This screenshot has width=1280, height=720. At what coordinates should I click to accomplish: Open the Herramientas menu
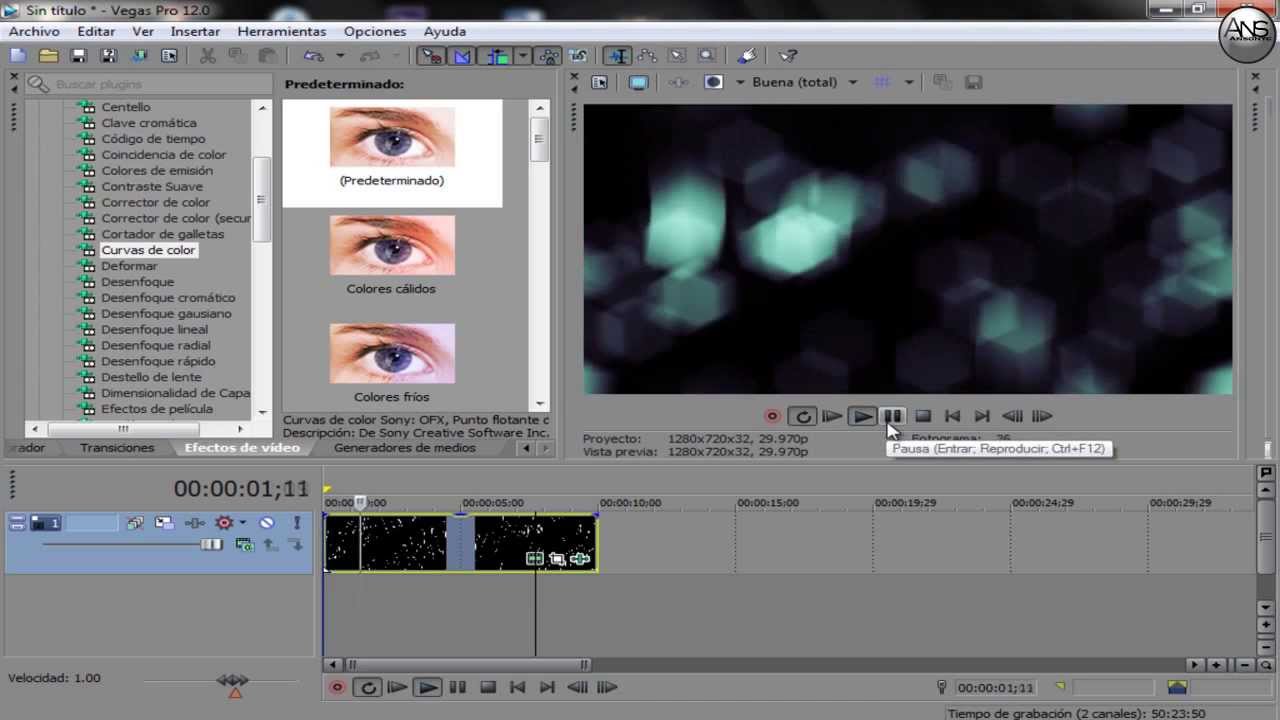[282, 31]
